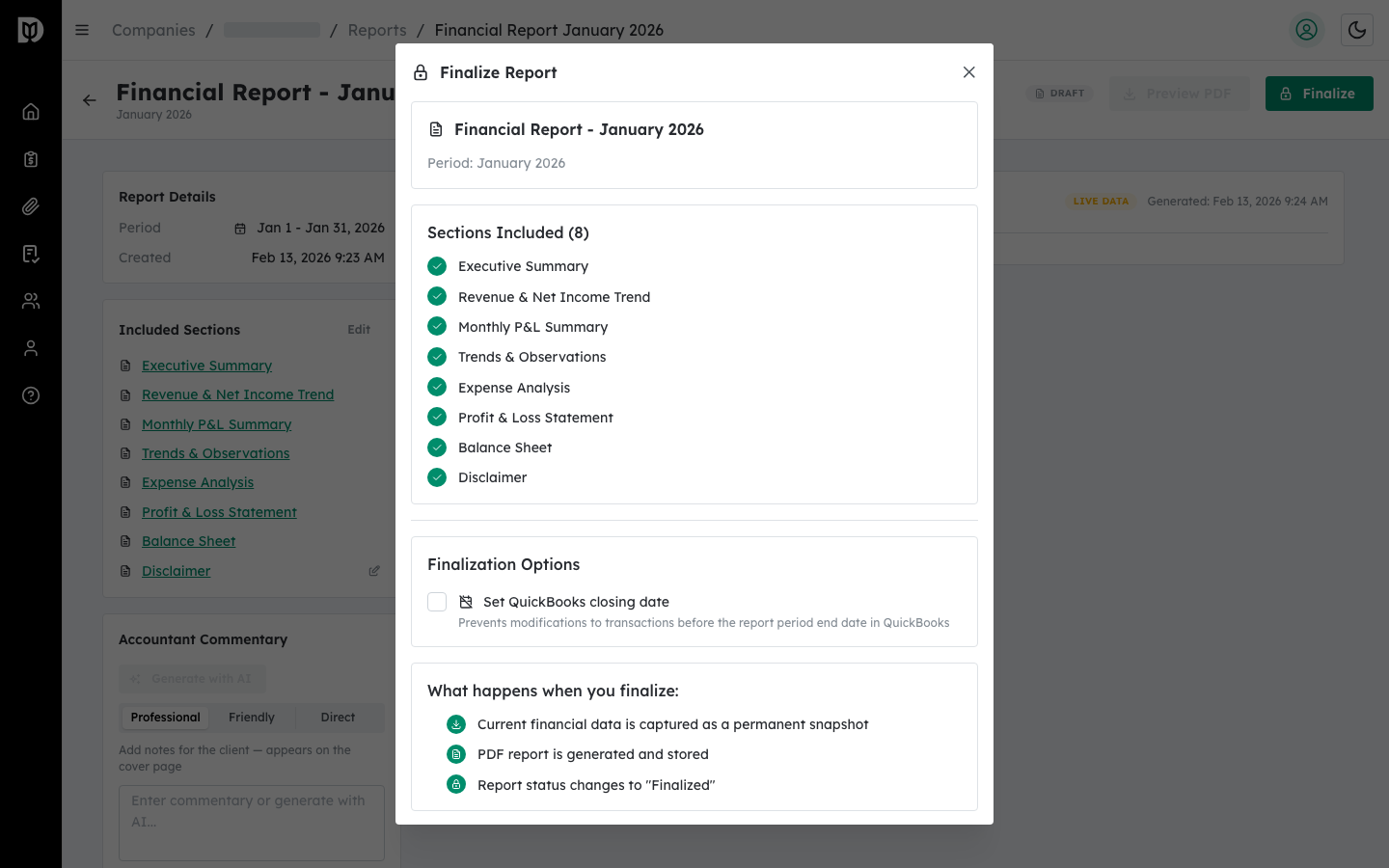Click Edit next to Included Sections
Screen dimensions: 1389x868
(358, 329)
